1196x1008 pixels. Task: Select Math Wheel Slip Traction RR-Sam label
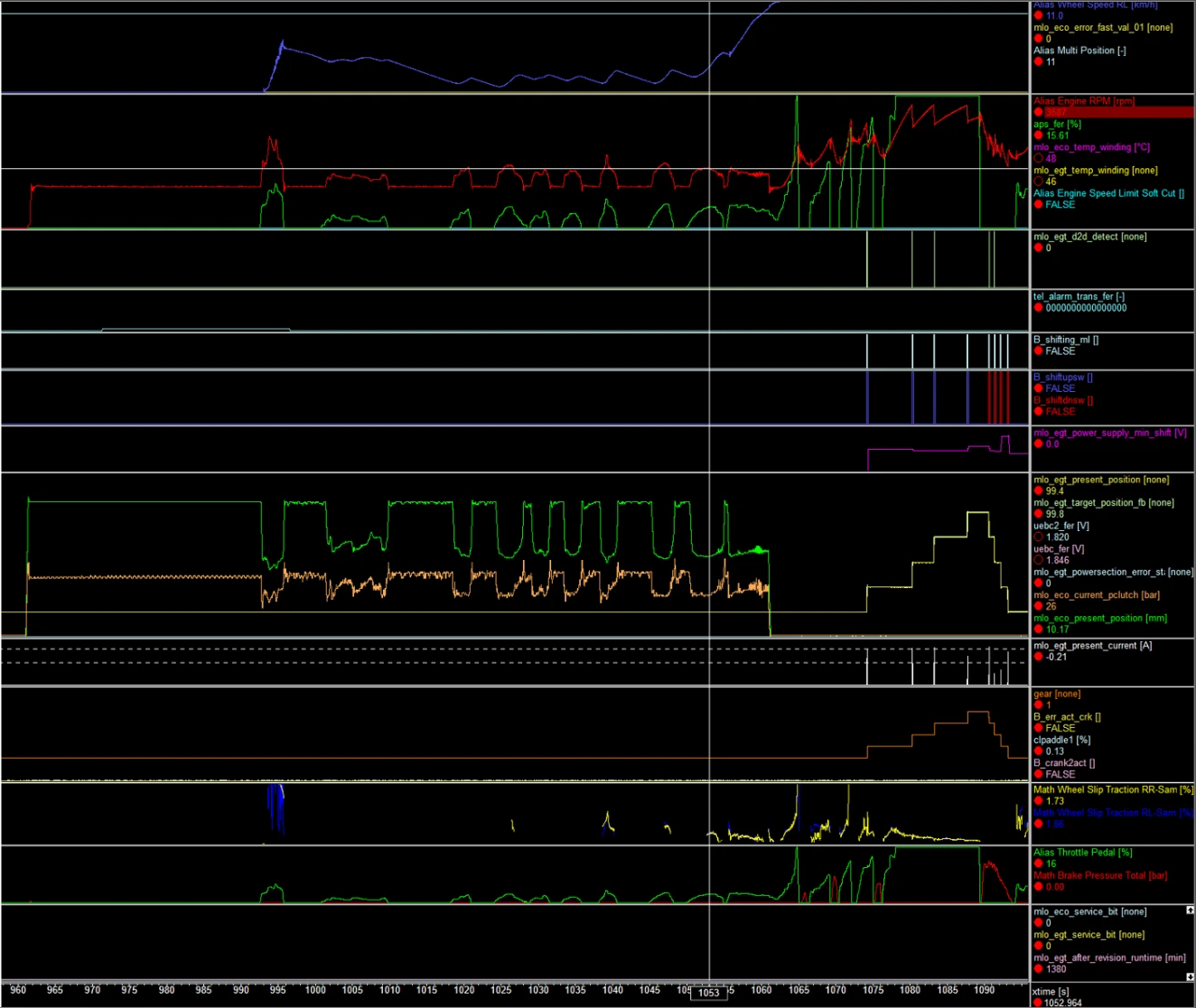click(x=1113, y=789)
